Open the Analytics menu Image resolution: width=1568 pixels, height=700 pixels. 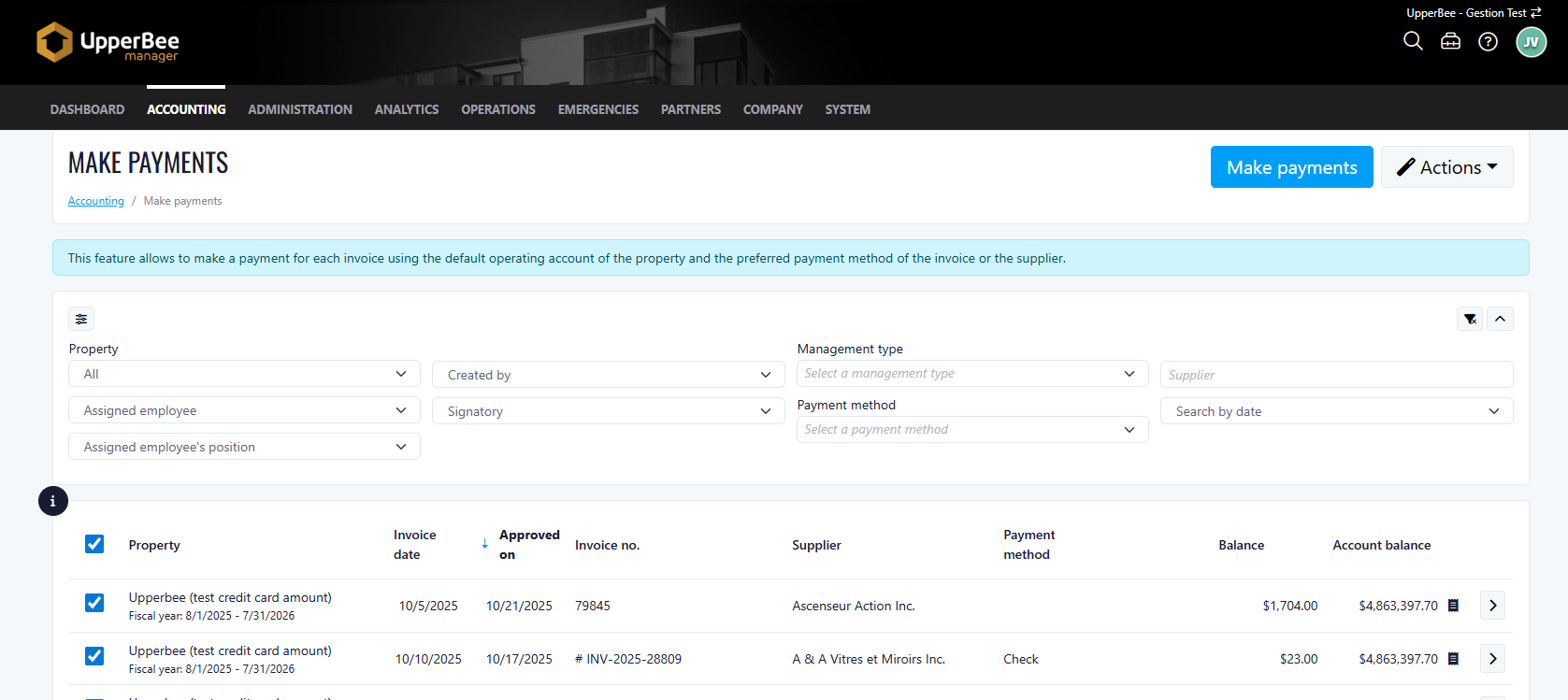coord(407,109)
